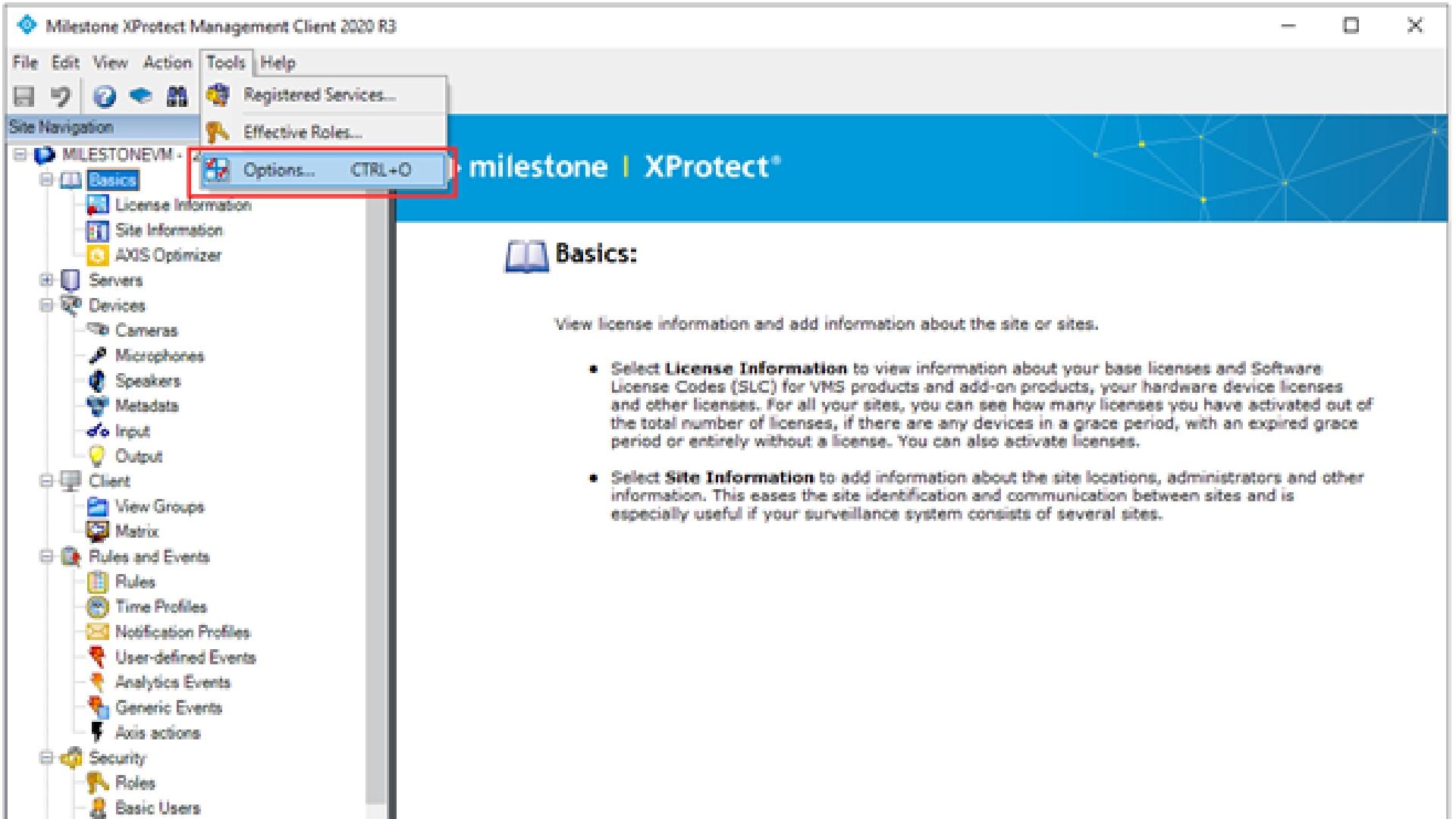Viewport: 1456px width, 819px height.
Task: Open the Help question-mark toolbar icon
Action: pyautogui.click(x=104, y=96)
